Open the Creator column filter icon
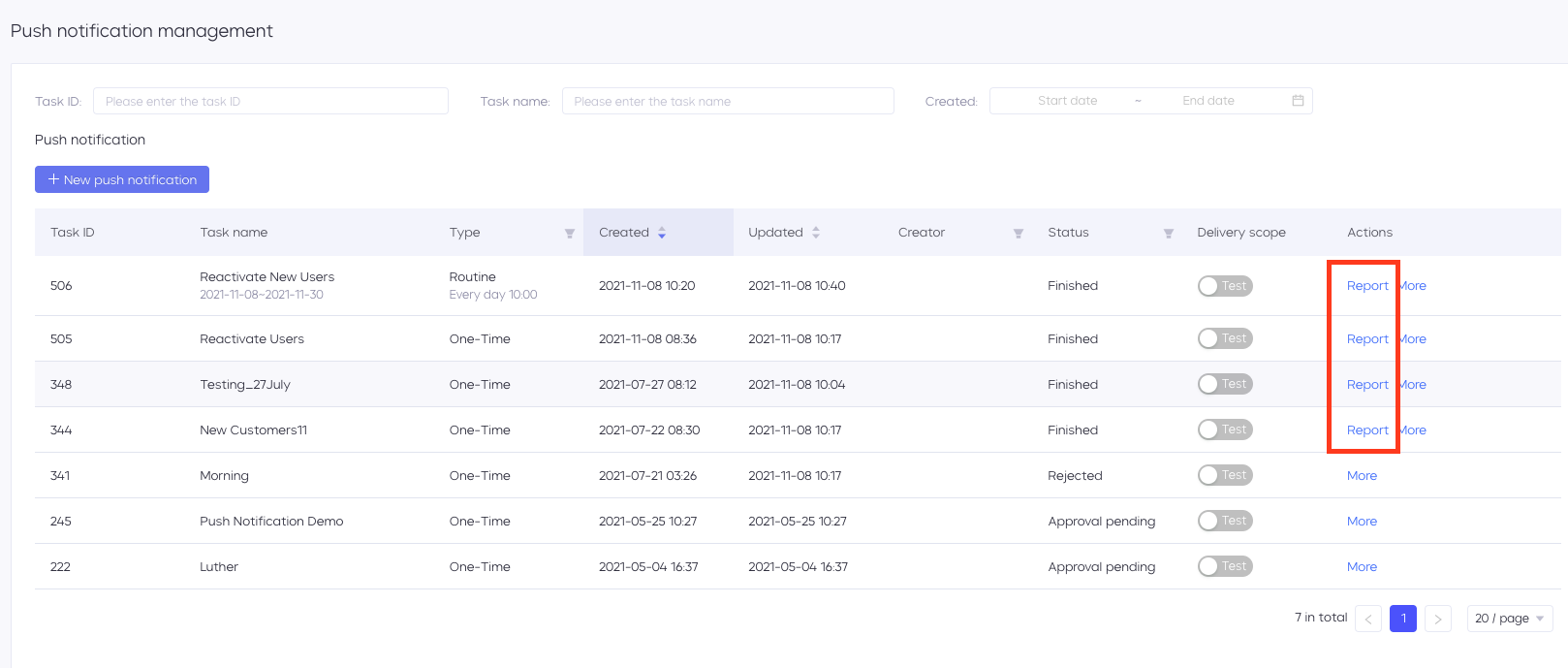Viewport: 1568px width, 668px height. click(x=1019, y=234)
